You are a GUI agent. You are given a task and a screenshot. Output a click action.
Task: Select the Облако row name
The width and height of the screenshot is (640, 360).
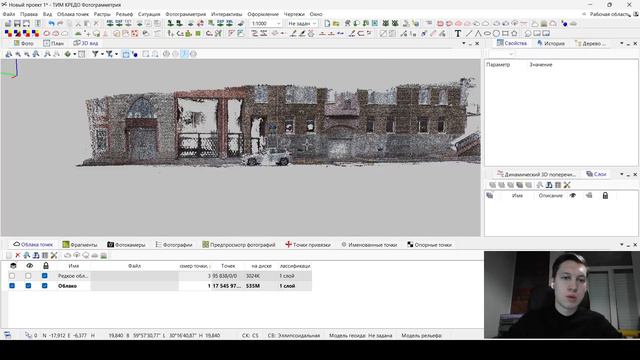pos(67,286)
